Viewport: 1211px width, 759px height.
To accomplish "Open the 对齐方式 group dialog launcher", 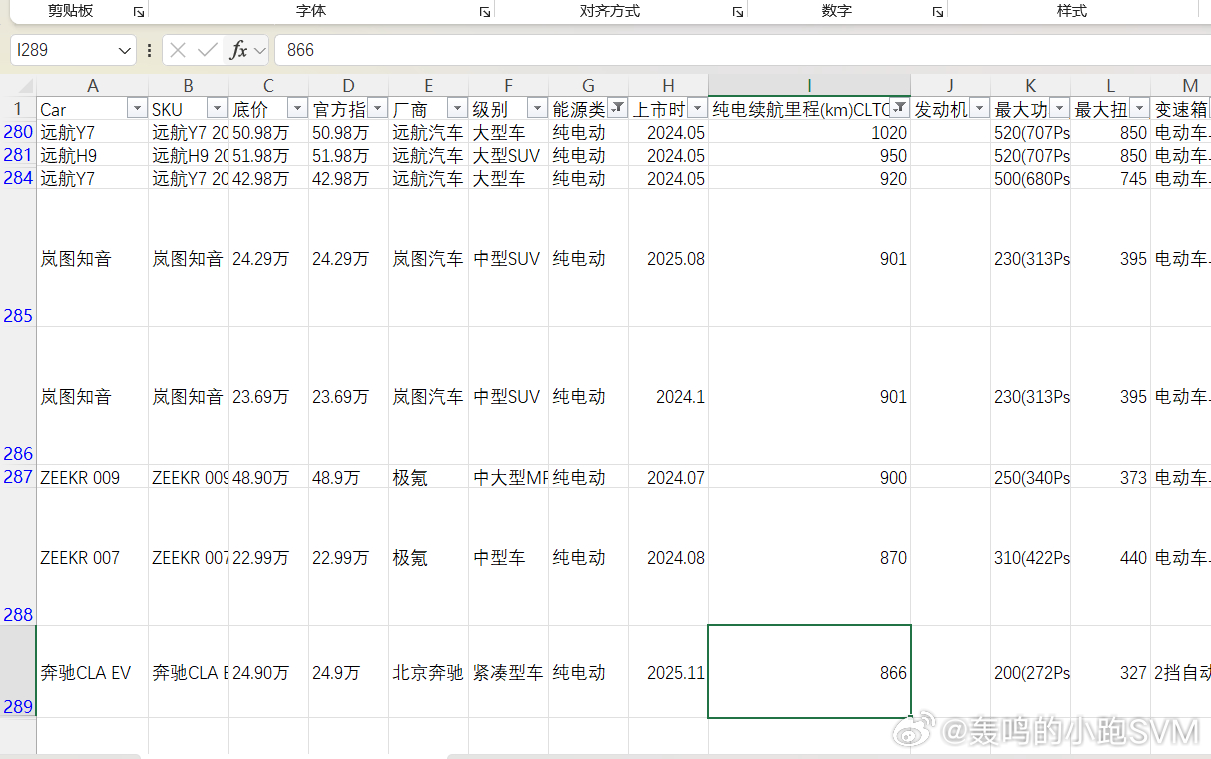I will click(x=737, y=12).
